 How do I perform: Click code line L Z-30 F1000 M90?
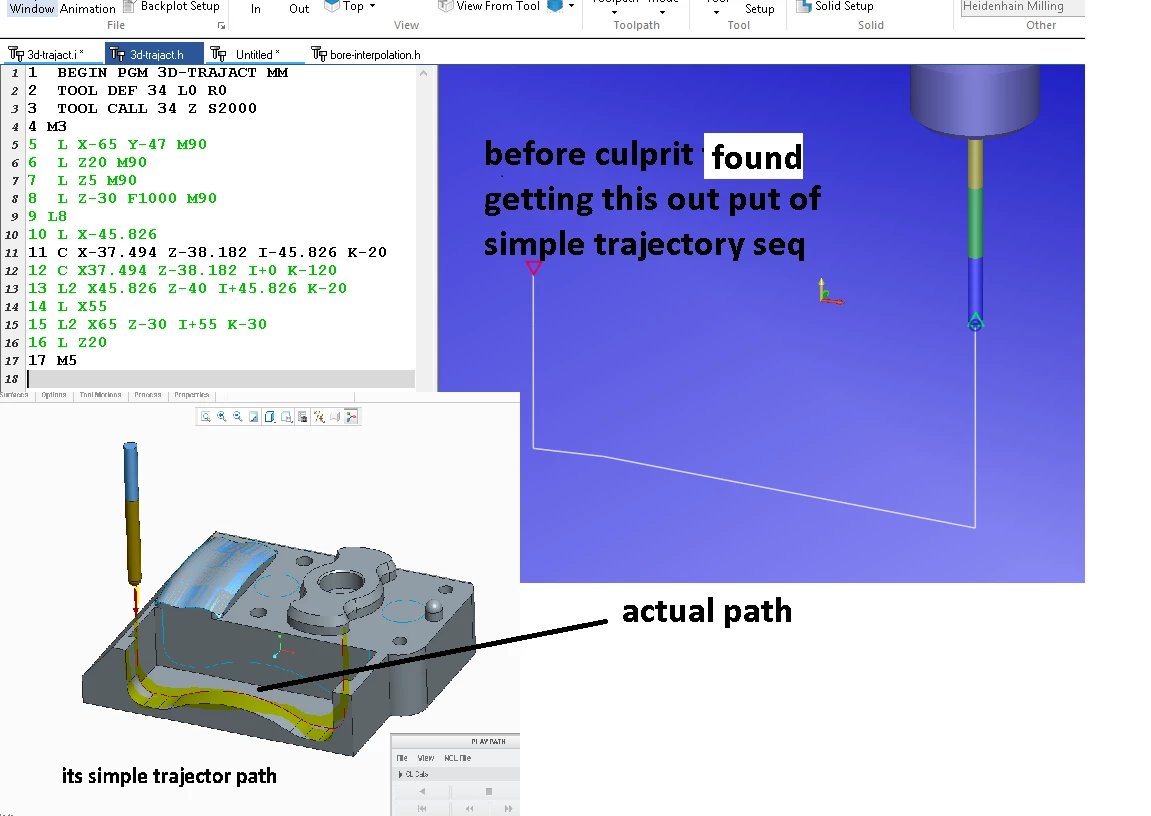click(123, 198)
